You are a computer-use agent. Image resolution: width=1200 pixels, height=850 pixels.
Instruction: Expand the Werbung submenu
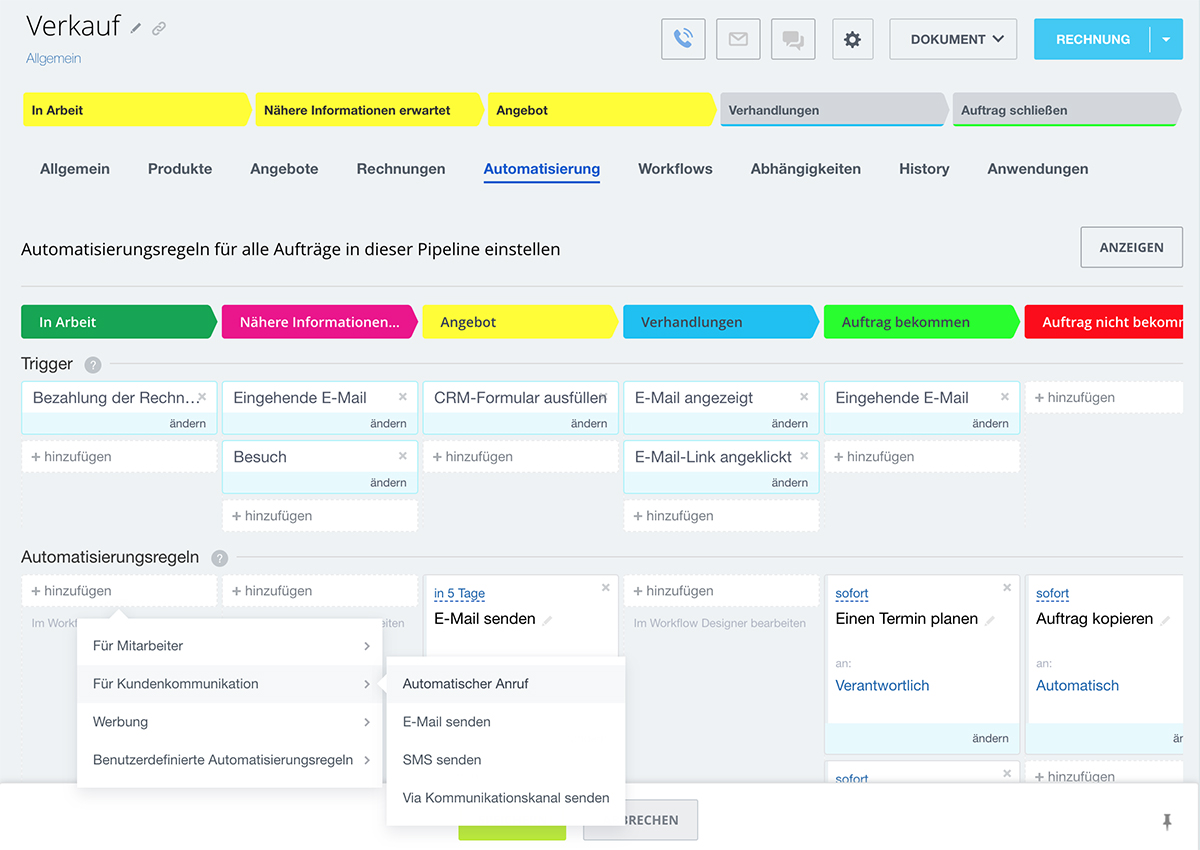click(230, 722)
